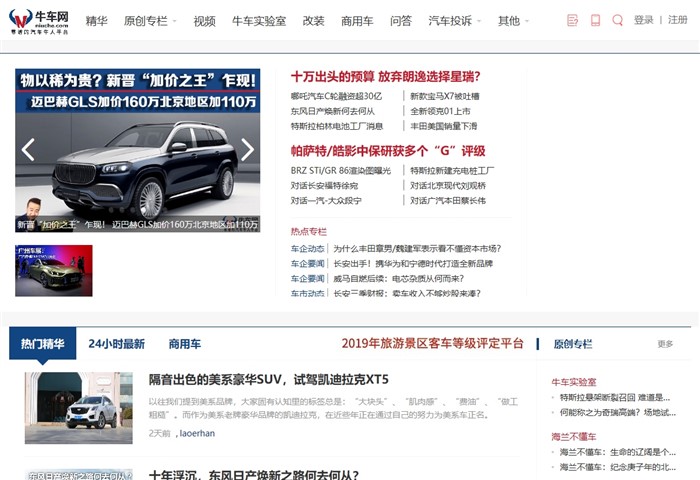The width and height of the screenshot is (700, 480).
Task: Click the 注册 register link
Action: pyautogui.click(x=677, y=20)
